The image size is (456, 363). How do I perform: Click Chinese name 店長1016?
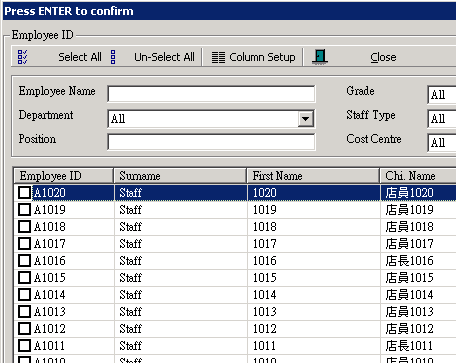point(410,261)
